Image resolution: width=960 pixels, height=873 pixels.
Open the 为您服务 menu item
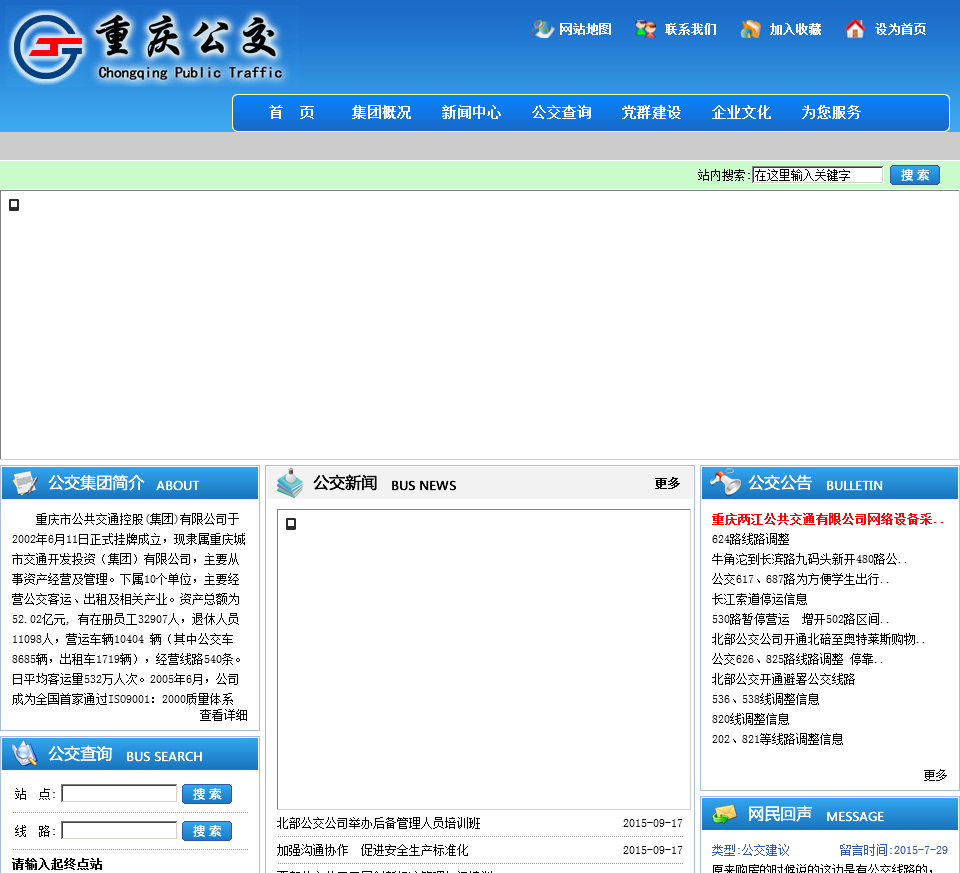[831, 113]
